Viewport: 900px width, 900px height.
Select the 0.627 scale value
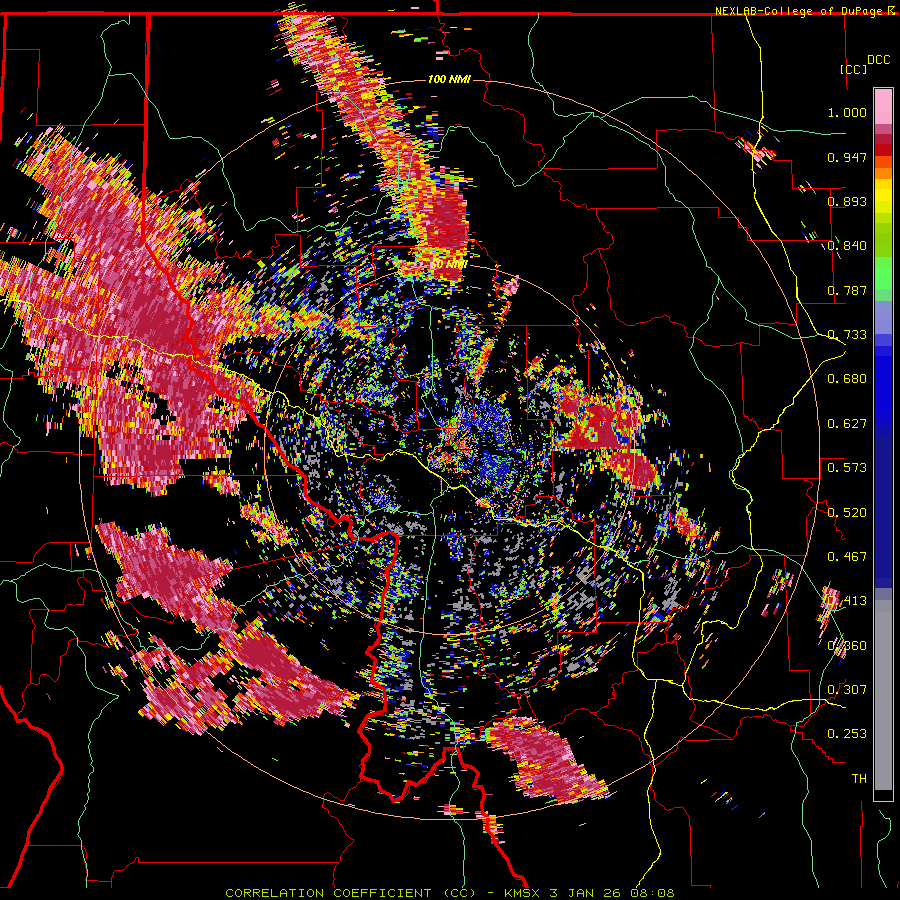tap(847, 424)
